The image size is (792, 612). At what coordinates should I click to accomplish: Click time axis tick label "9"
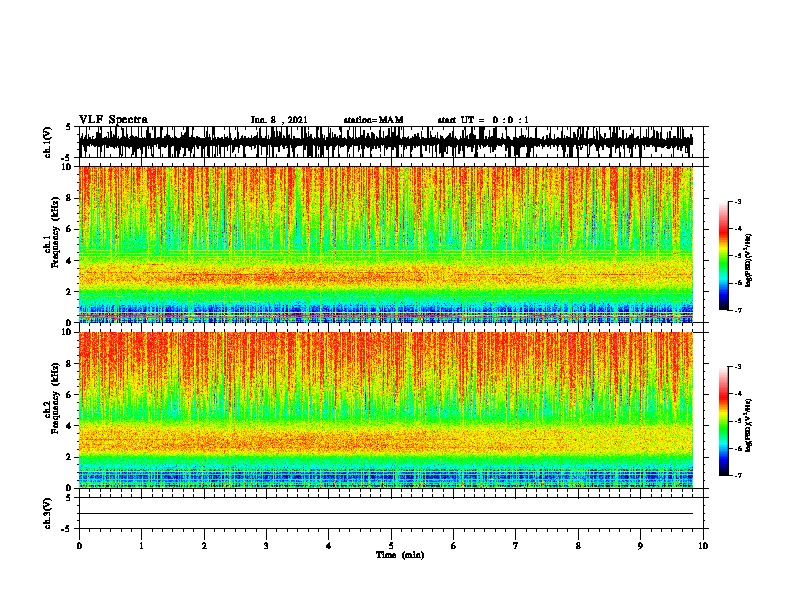[640, 546]
